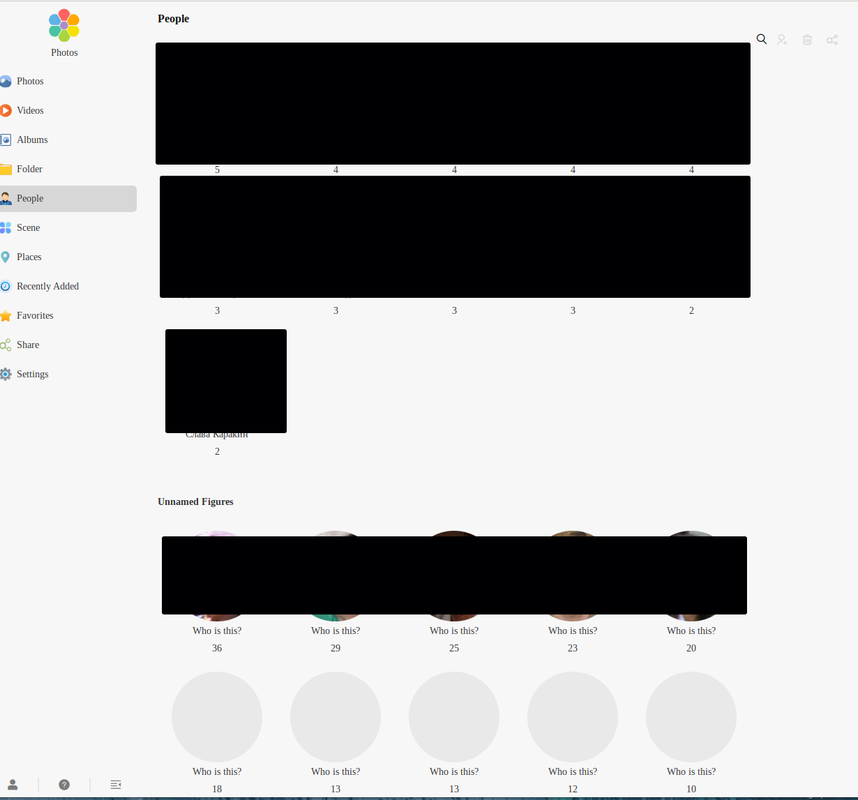Image resolution: width=858 pixels, height=800 pixels.
Task: Click 'Who is this?' above count 12
Action: tap(572, 772)
